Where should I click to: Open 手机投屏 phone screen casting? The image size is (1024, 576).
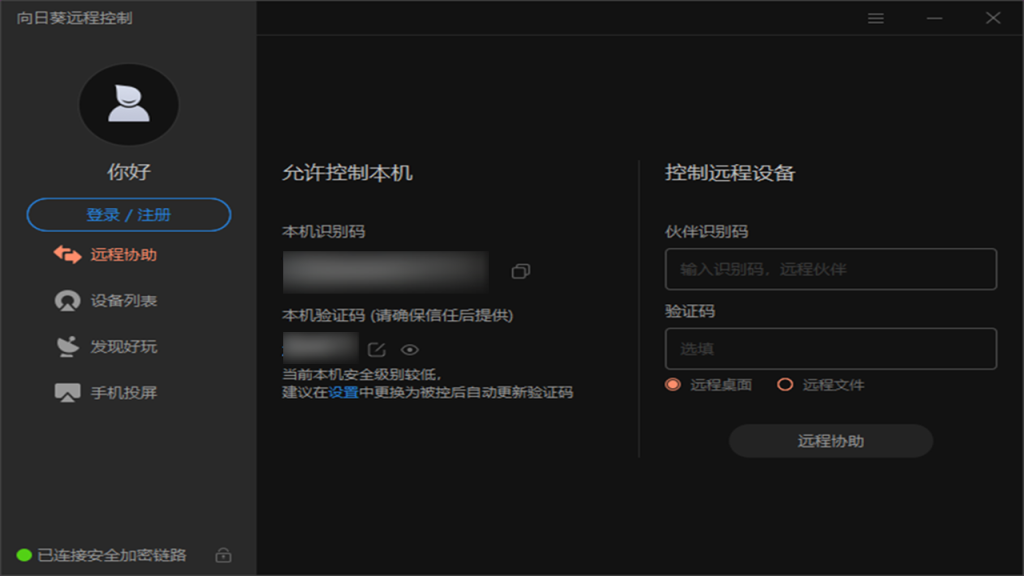[105, 392]
